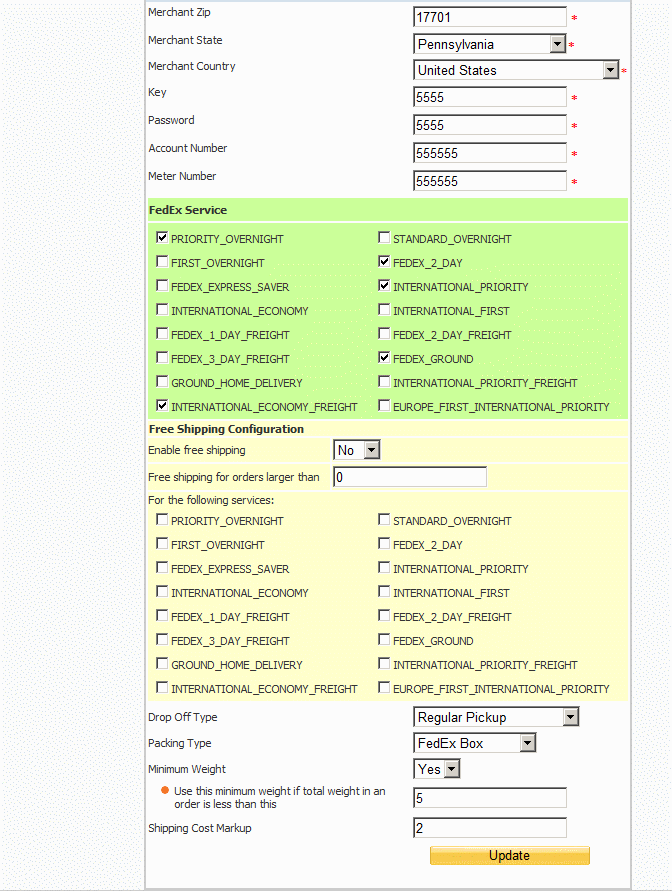Uncheck FEDEX_GROUND in FedEx Service section
672x891 pixels.
[384, 357]
